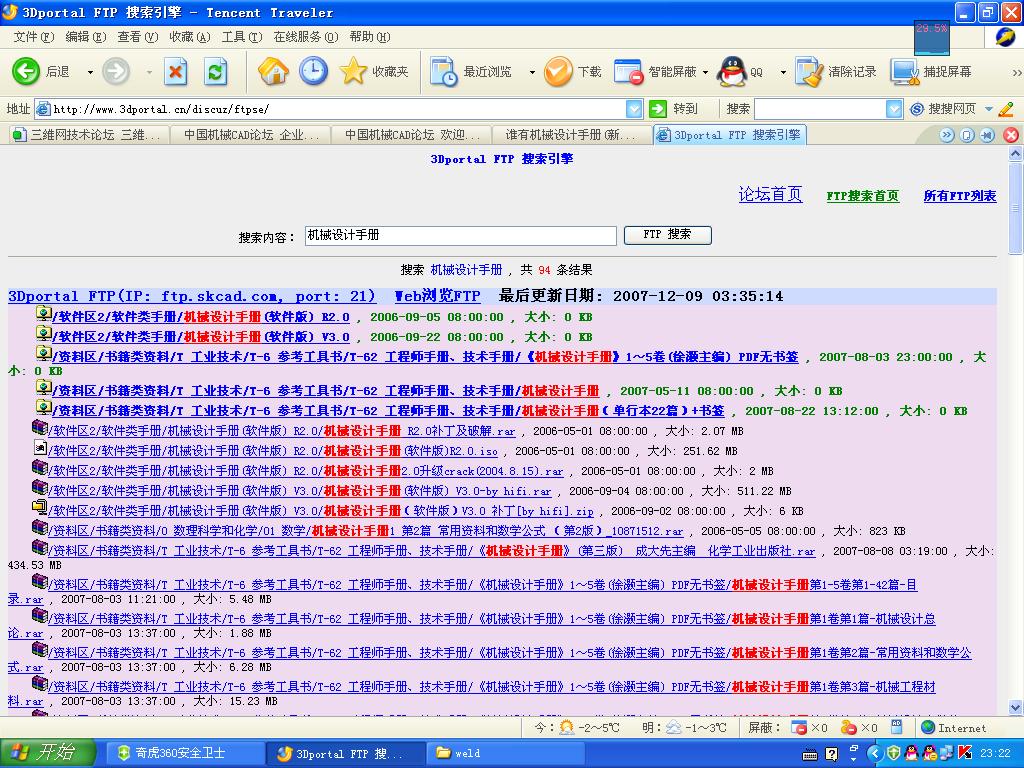Open the 机械设计手册(软件版) R2.0 folder link
The width and height of the screenshot is (1024, 768).
click(200, 317)
